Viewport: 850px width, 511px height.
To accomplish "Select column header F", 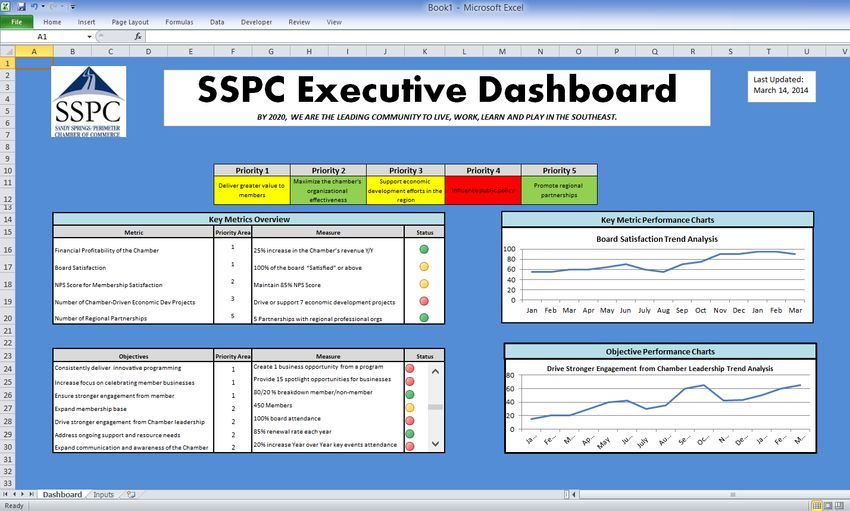I will pyautogui.click(x=233, y=51).
